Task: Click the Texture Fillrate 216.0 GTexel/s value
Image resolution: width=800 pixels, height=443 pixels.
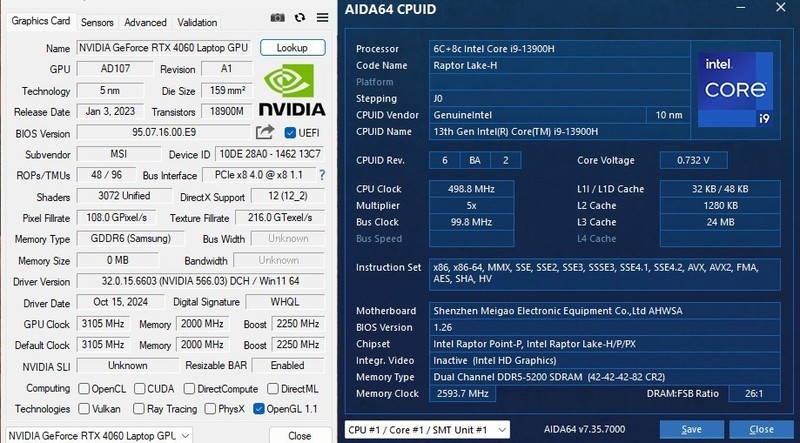Action: coord(280,217)
